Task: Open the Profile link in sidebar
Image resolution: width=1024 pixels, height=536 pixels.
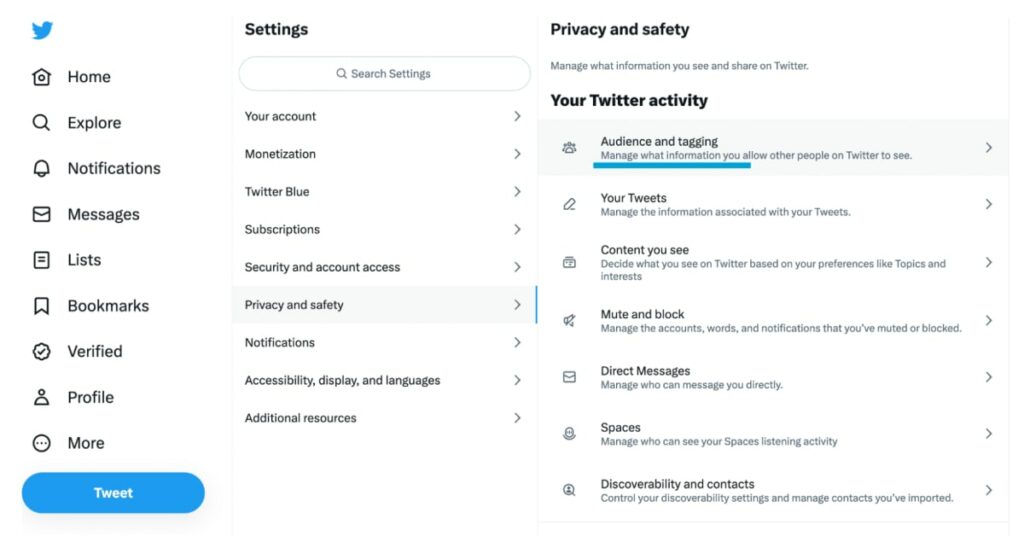Action: [x=89, y=397]
